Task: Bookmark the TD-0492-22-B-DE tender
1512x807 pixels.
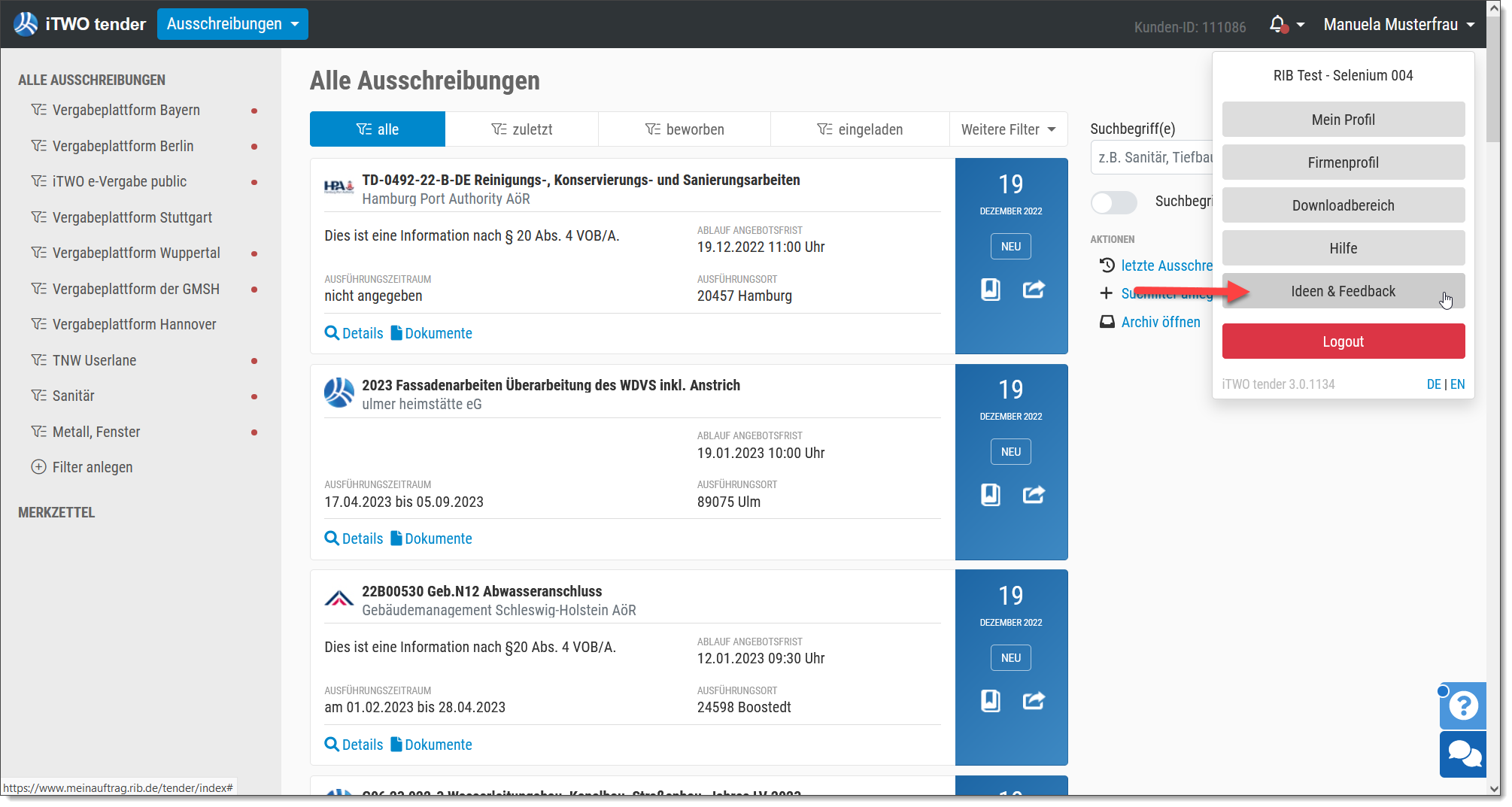Action: coord(991,290)
